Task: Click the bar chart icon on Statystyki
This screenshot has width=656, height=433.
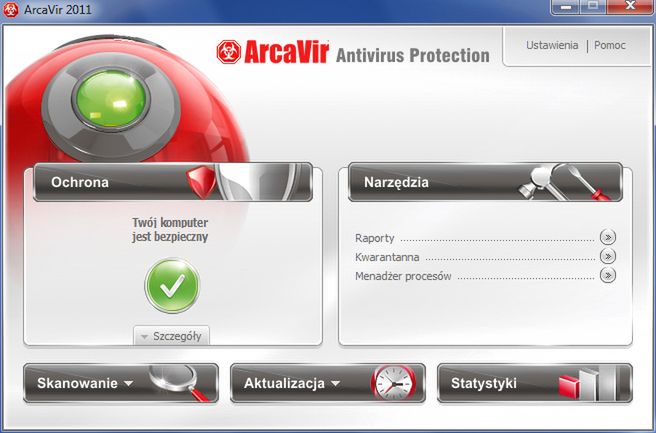Action: (x=588, y=383)
